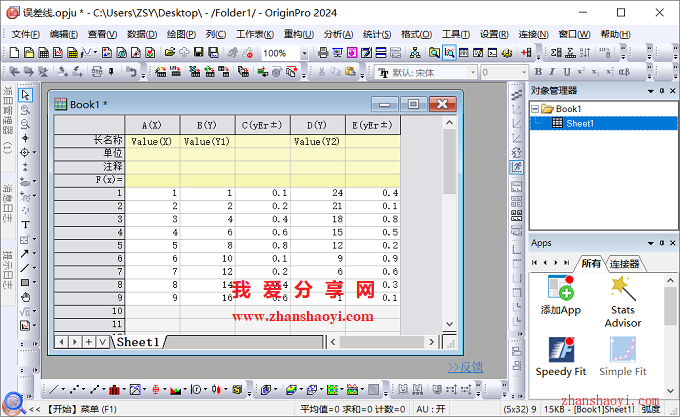This screenshot has height=417, width=680.
Task: Open the column chart type dropdown arrow
Action: (124, 390)
